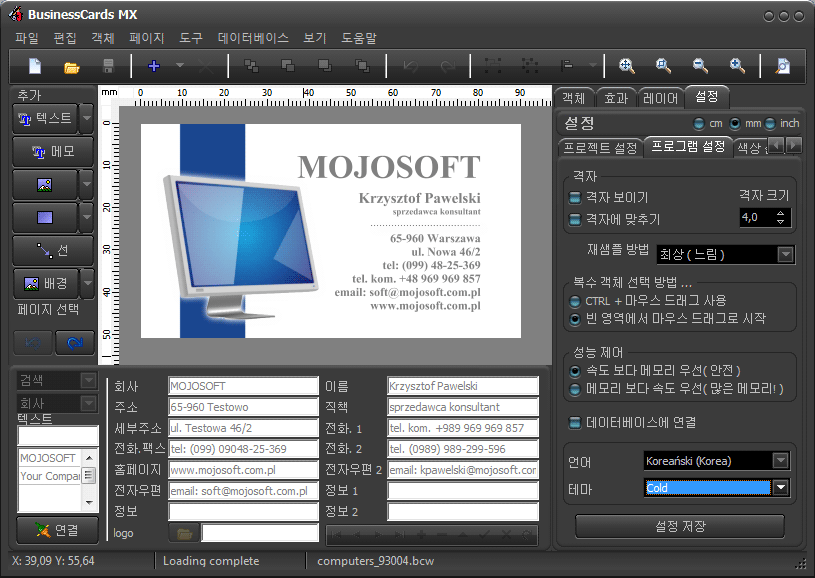
Task: Expand the 텍스트 button dropdown arrow
Action: click(87, 119)
